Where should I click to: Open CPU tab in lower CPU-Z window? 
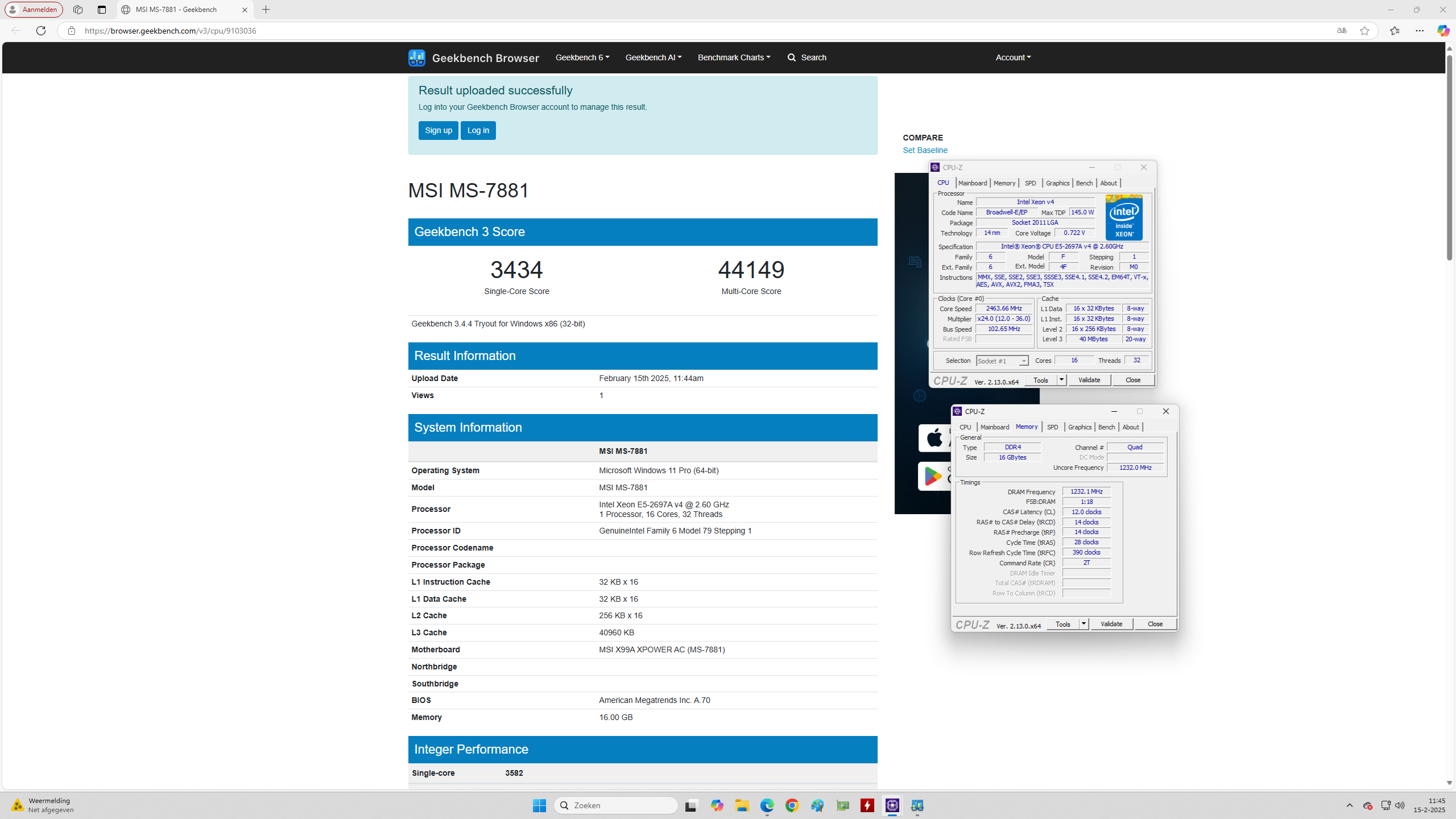tap(965, 427)
